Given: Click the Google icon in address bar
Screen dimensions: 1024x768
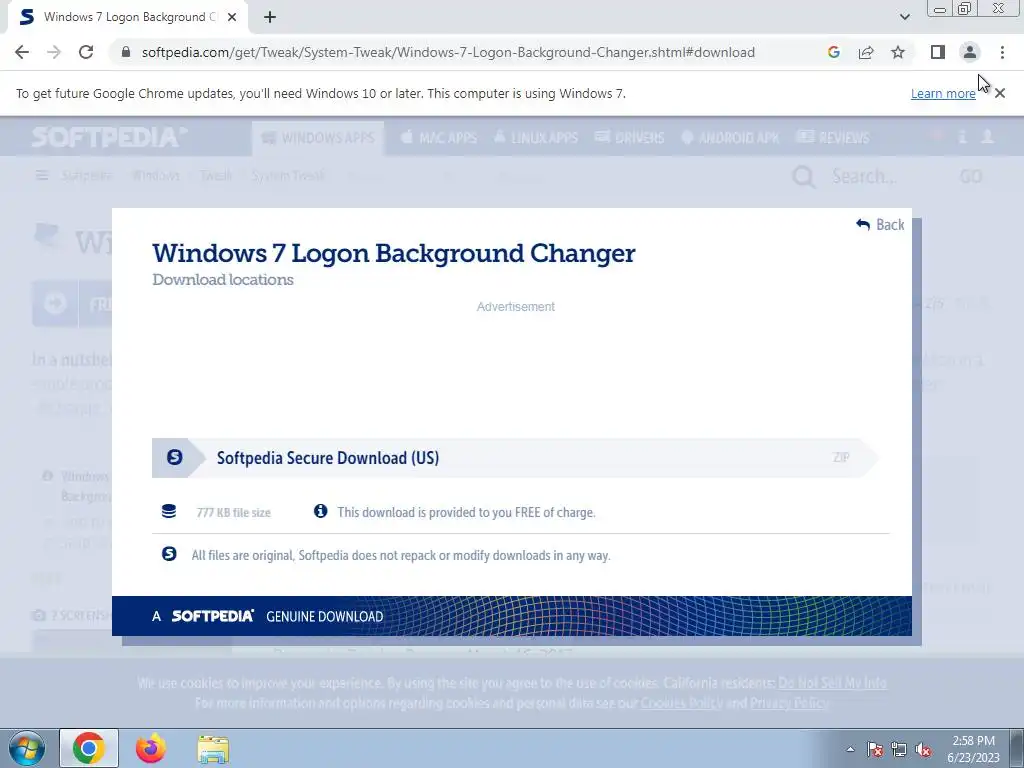Looking at the screenshot, I should tap(833, 52).
